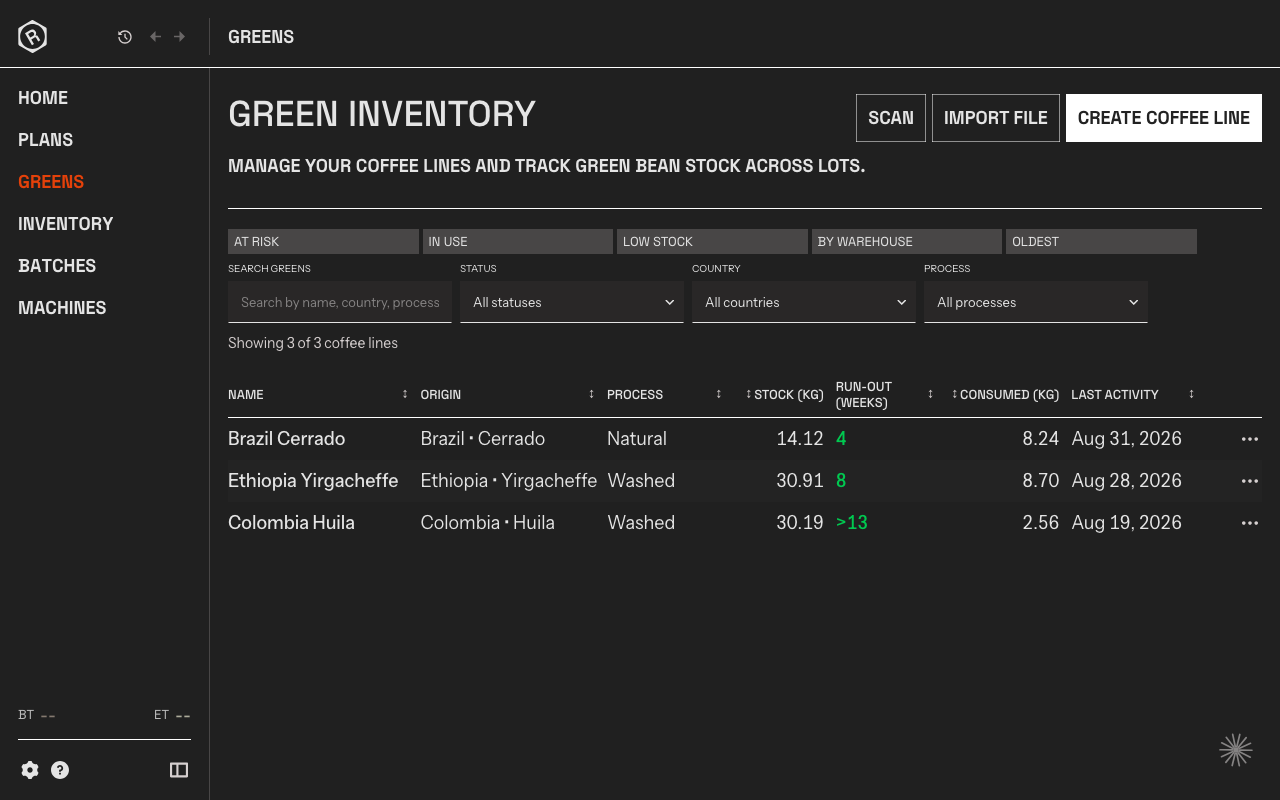Toggle the At Risk filter chip

323,241
